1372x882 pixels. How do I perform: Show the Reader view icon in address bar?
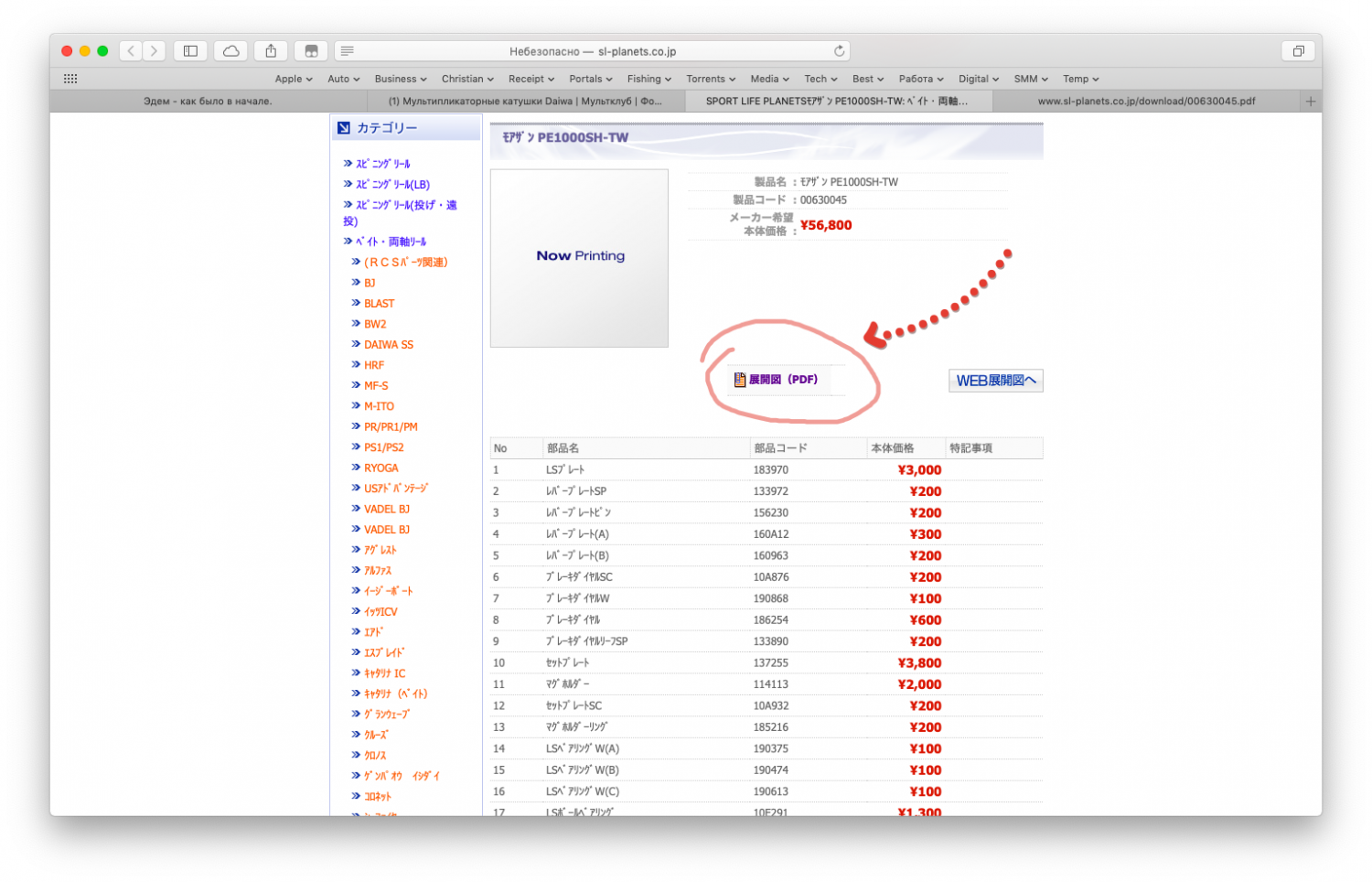click(348, 51)
